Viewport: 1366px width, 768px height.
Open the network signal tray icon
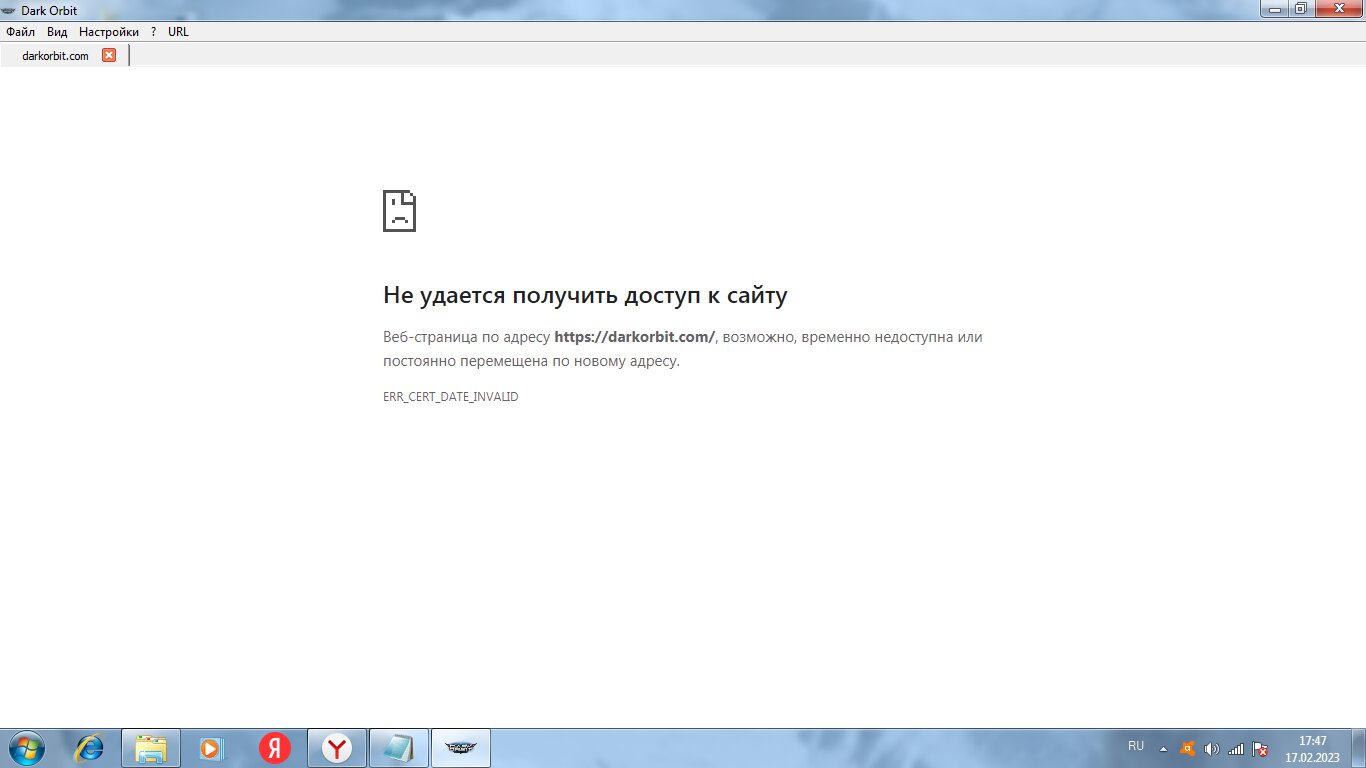[1236, 748]
